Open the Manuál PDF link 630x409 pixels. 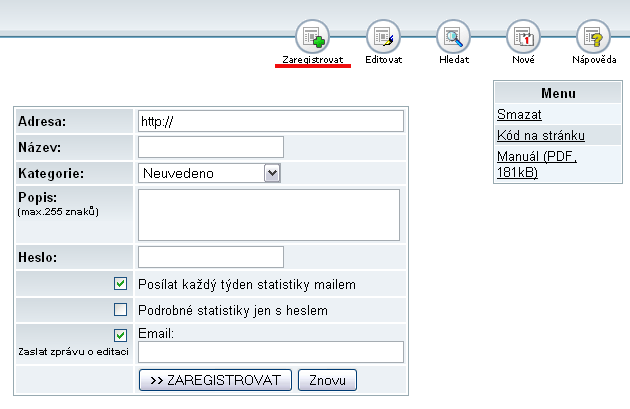[537, 164]
